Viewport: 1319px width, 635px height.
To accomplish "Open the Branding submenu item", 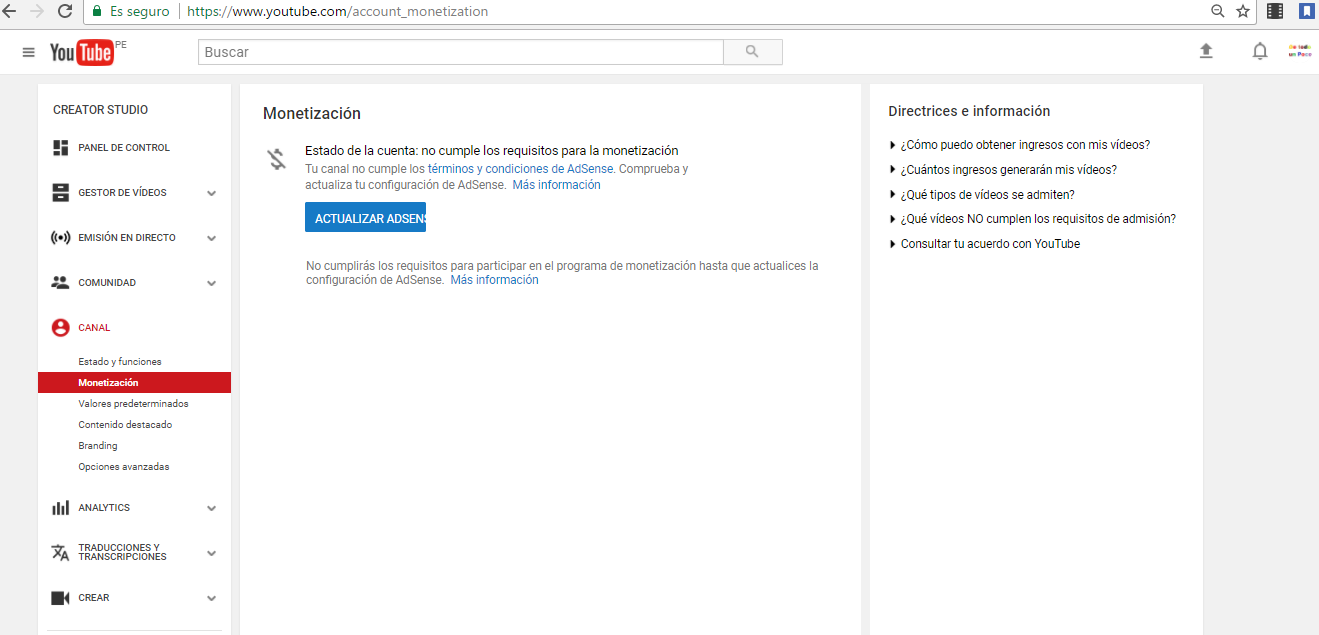I will pyautogui.click(x=98, y=446).
